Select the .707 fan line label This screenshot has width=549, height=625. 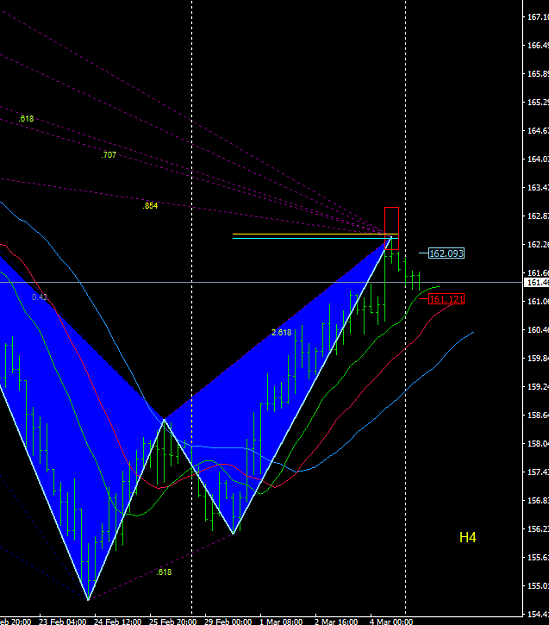tap(108, 155)
